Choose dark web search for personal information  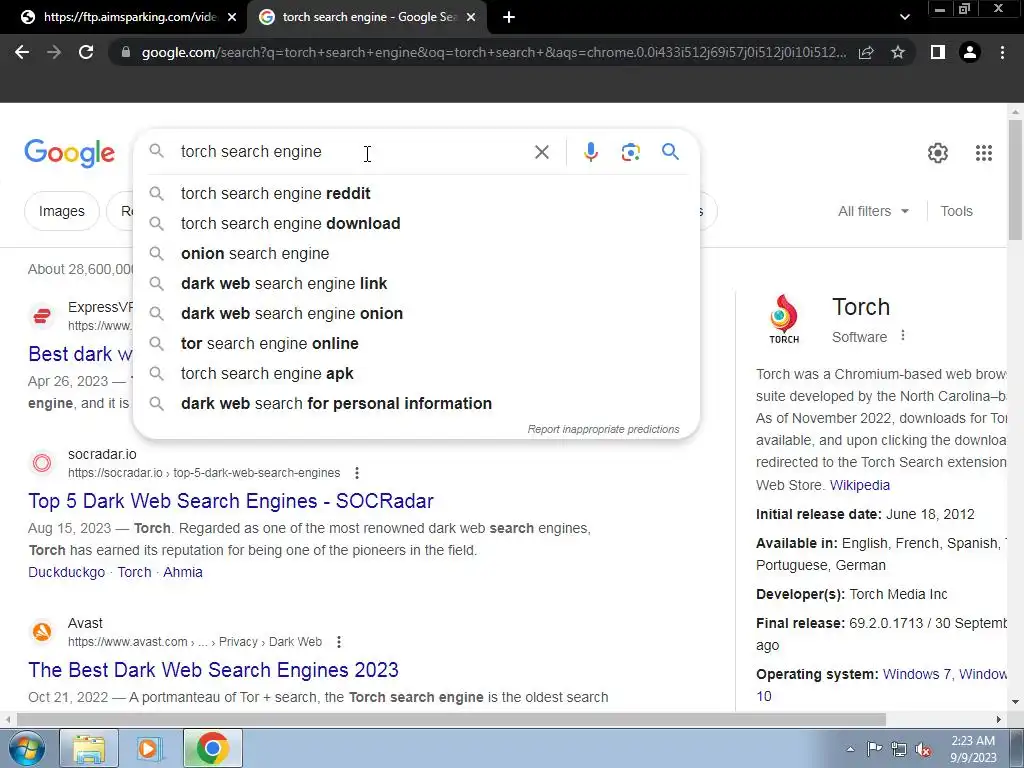416,404
